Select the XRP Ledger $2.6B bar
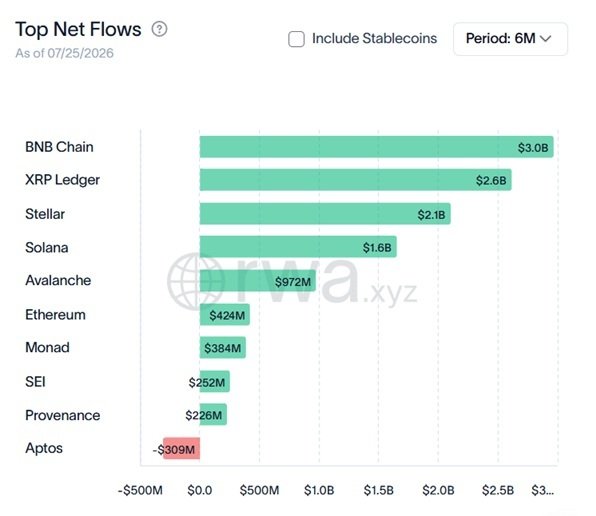596x516 pixels. (355, 180)
